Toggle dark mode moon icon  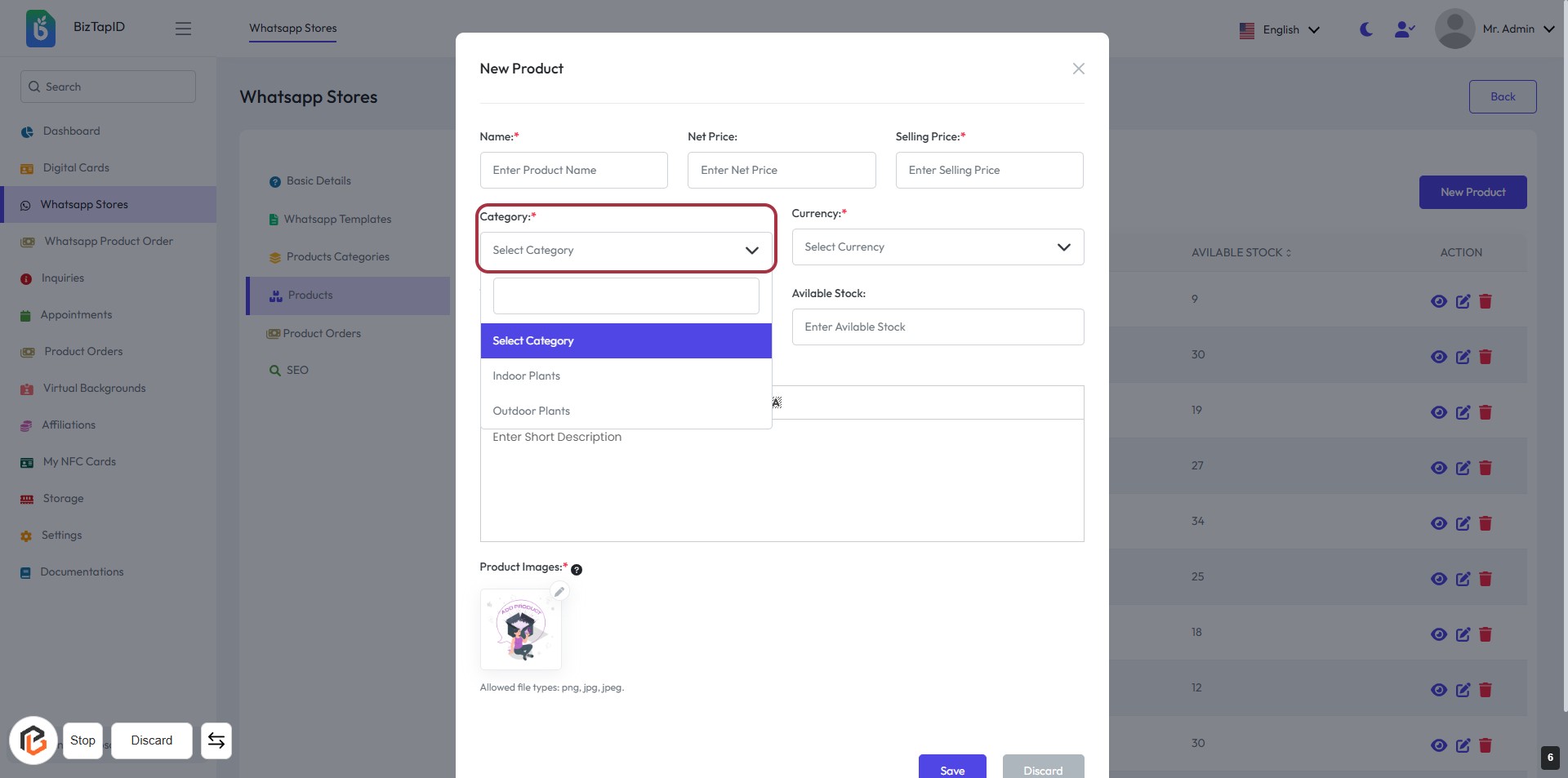pyautogui.click(x=1365, y=29)
